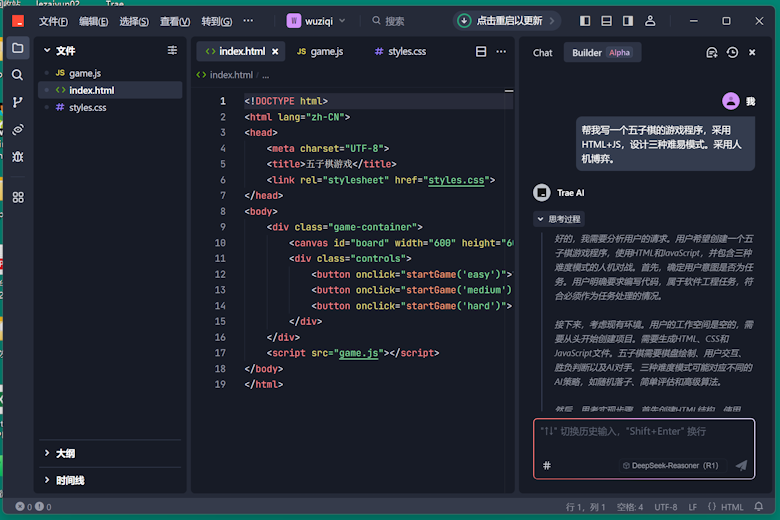Click line number 9 in the gutter
Image resolution: width=780 pixels, height=520 pixels.
[222, 227]
